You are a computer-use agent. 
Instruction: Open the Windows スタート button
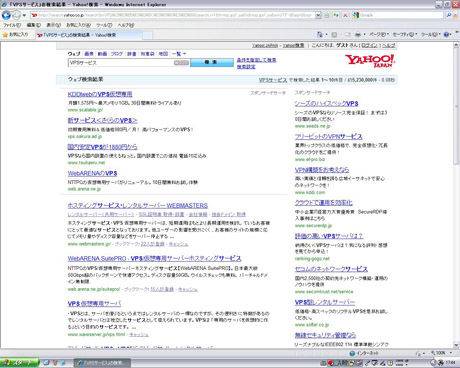click(19, 363)
